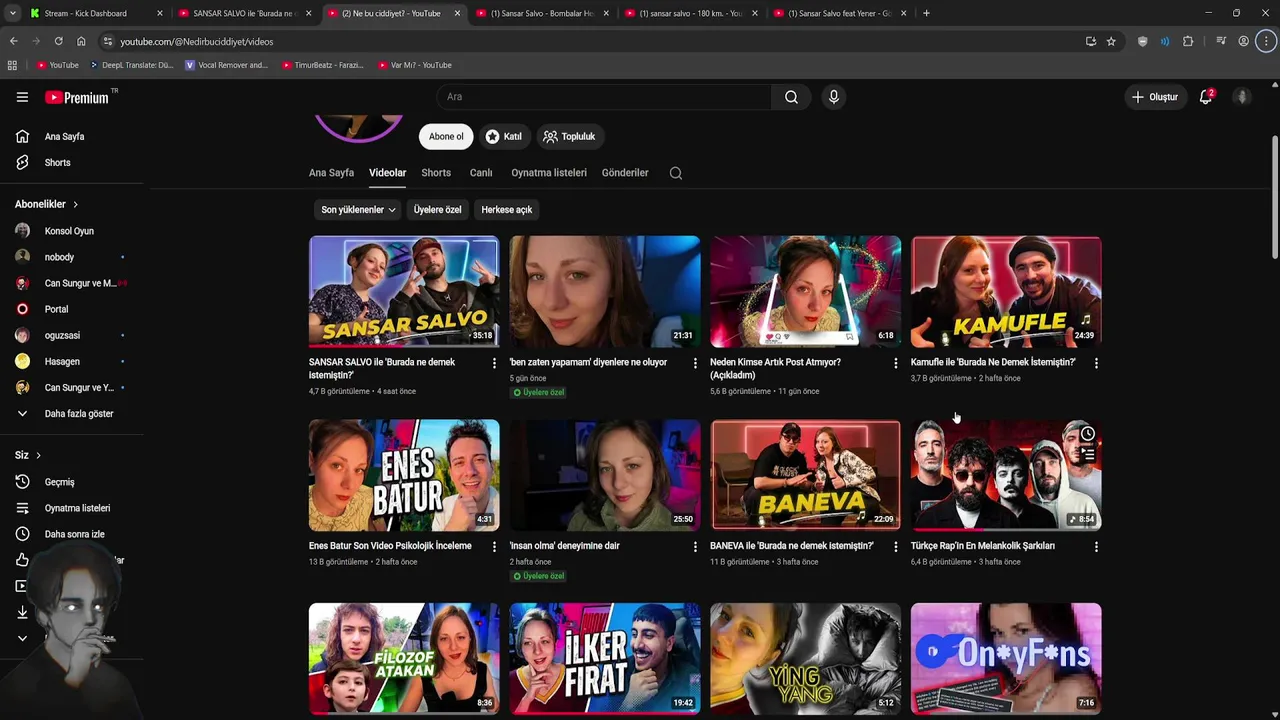Search within channel magnifier icon
Screen dimensions: 1280x720
tap(676, 173)
